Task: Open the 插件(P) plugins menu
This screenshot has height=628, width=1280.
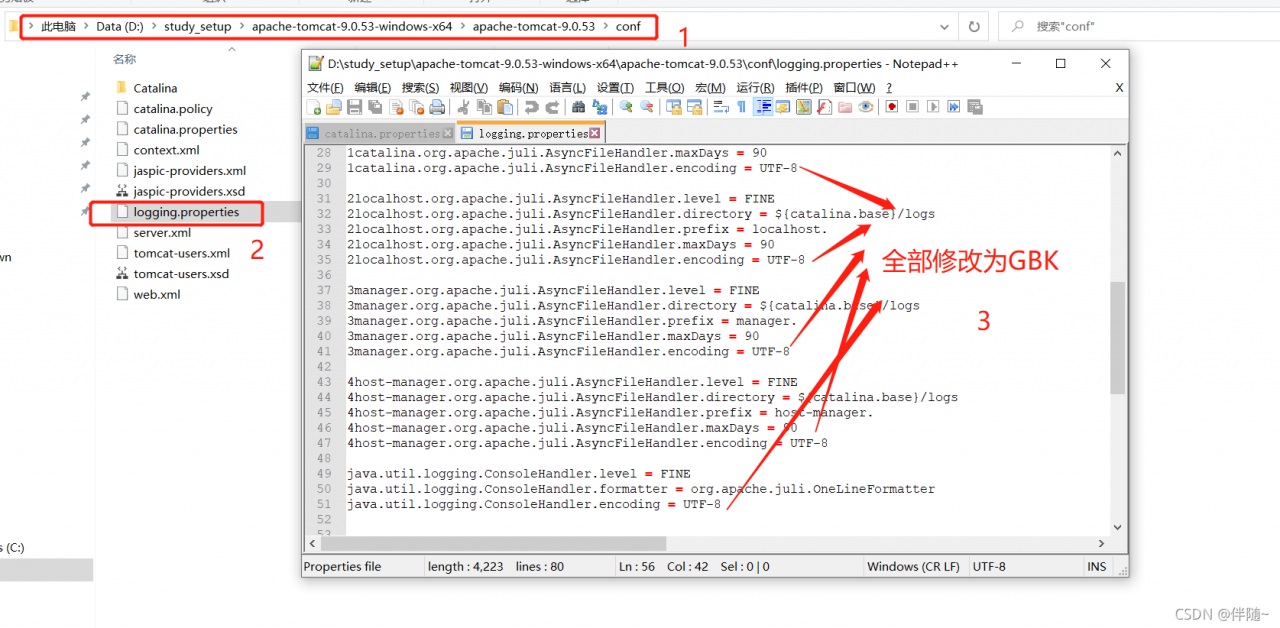Action: point(804,88)
